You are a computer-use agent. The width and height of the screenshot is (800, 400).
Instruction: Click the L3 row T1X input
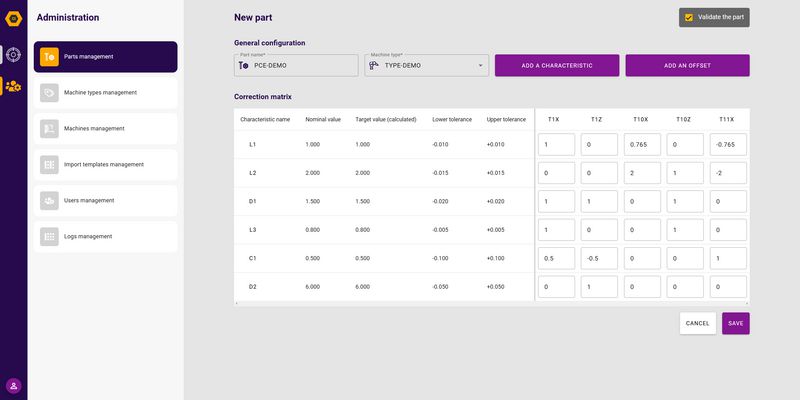556,230
